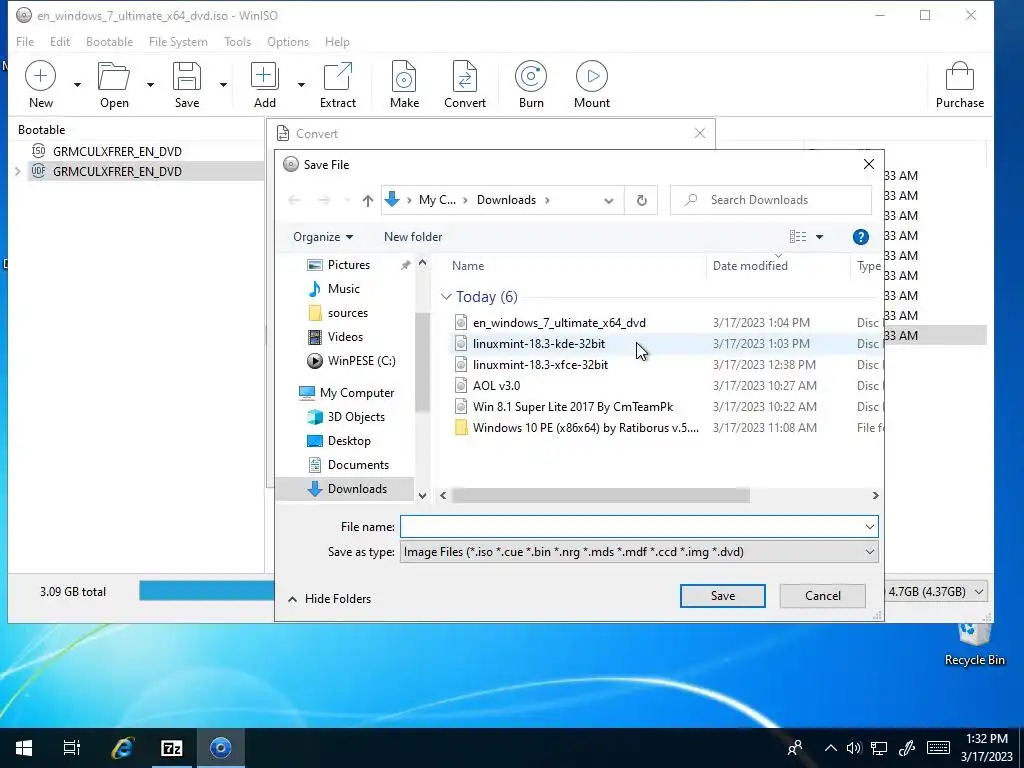
Task: Click the Cancel button in dialog
Action: tap(822, 596)
